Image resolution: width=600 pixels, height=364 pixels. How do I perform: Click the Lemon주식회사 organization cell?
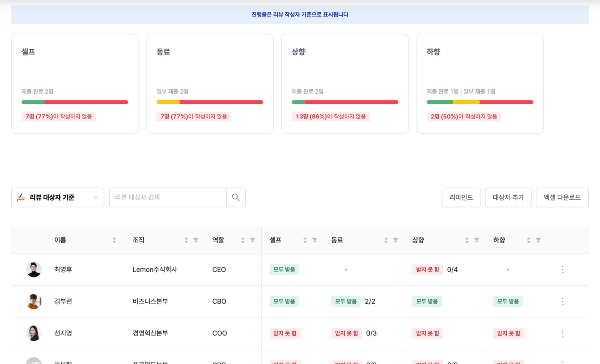tap(155, 269)
